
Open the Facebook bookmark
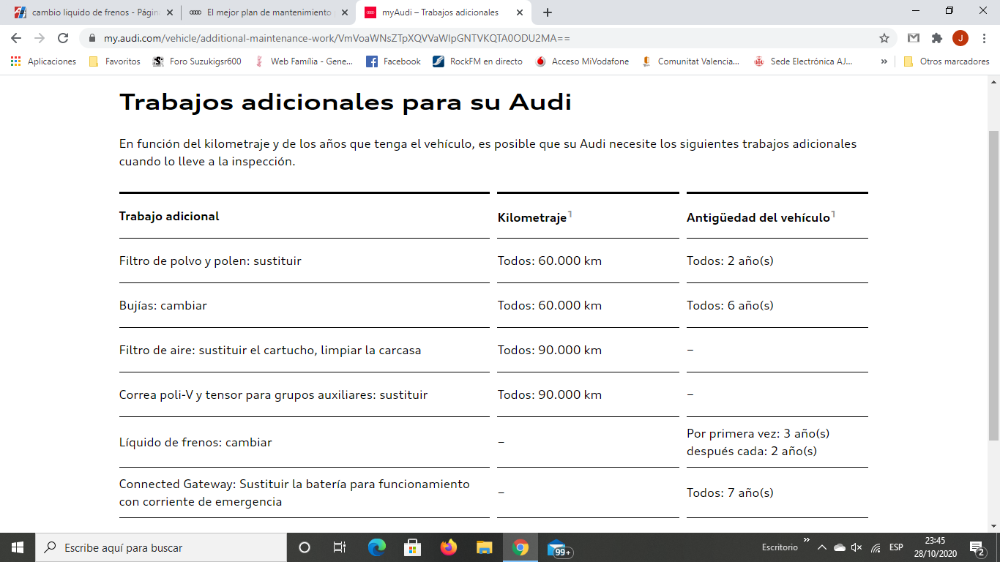click(x=393, y=61)
